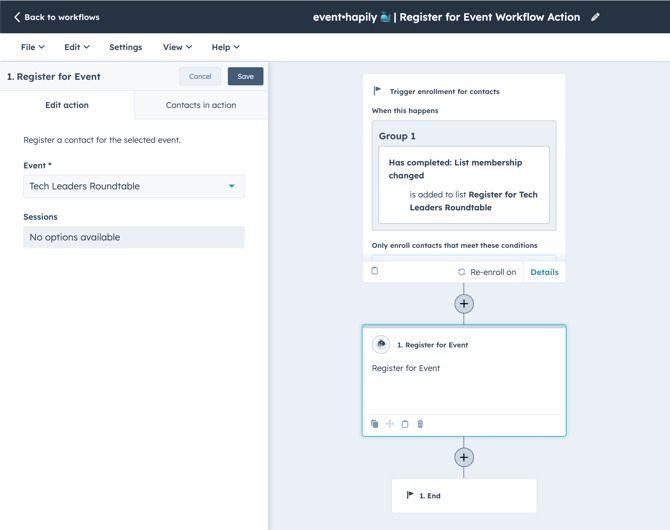Click the trash icon to delete Register for Event action
The width and height of the screenshot is (670, 530).
tap(420, 424)
